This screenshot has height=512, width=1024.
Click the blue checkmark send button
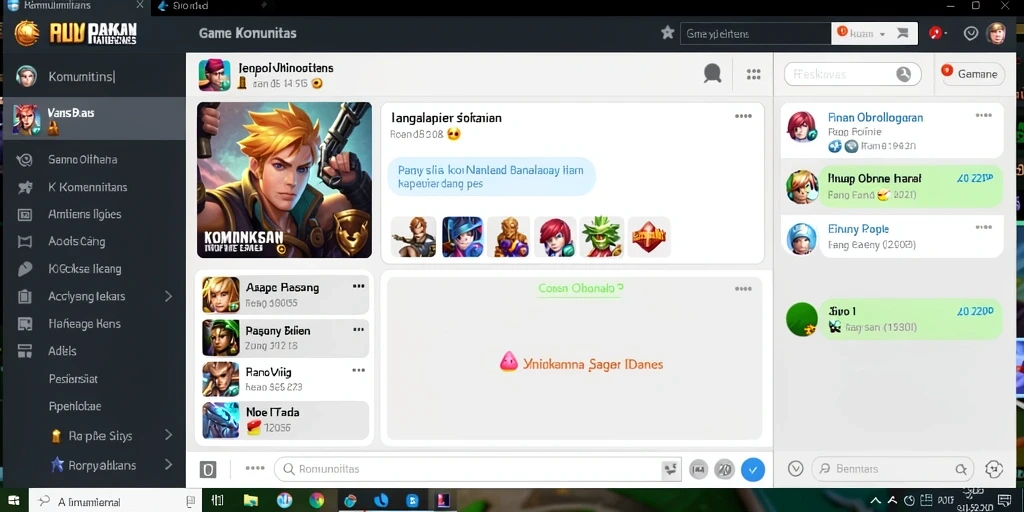pyautogui.click(x=752, y=469)
